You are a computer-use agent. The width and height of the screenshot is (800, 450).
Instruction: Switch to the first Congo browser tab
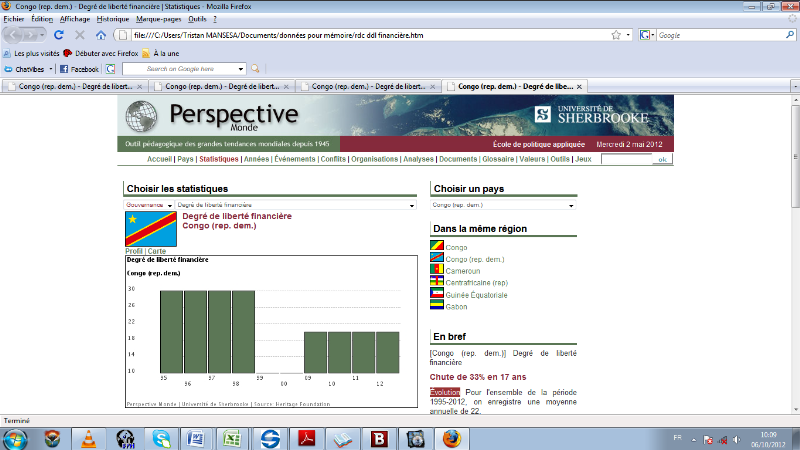[x=70, y=87]
